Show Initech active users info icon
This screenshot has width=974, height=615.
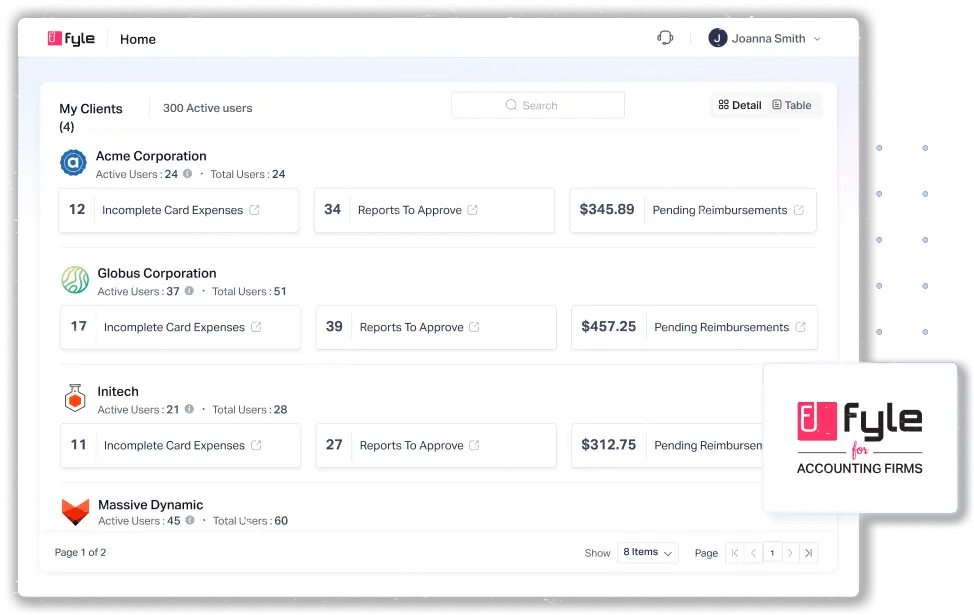point(189,409)
